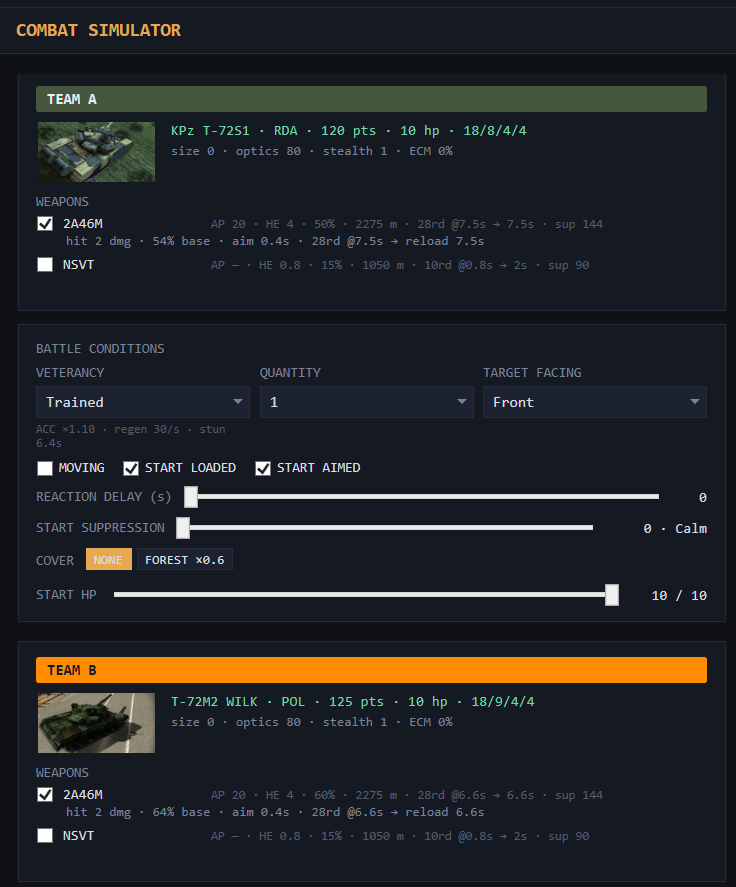Click the Reaction Delay value 0

click(x=703, y=497)
